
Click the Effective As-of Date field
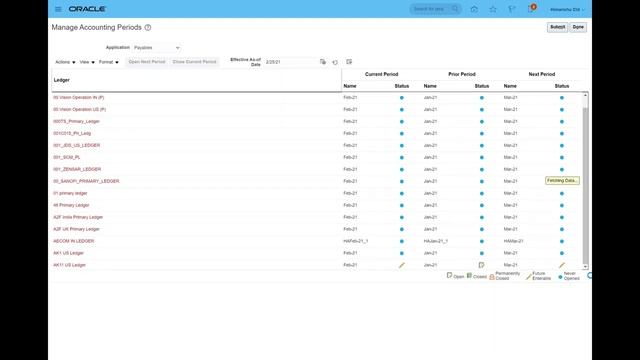[x=291, y=62]
